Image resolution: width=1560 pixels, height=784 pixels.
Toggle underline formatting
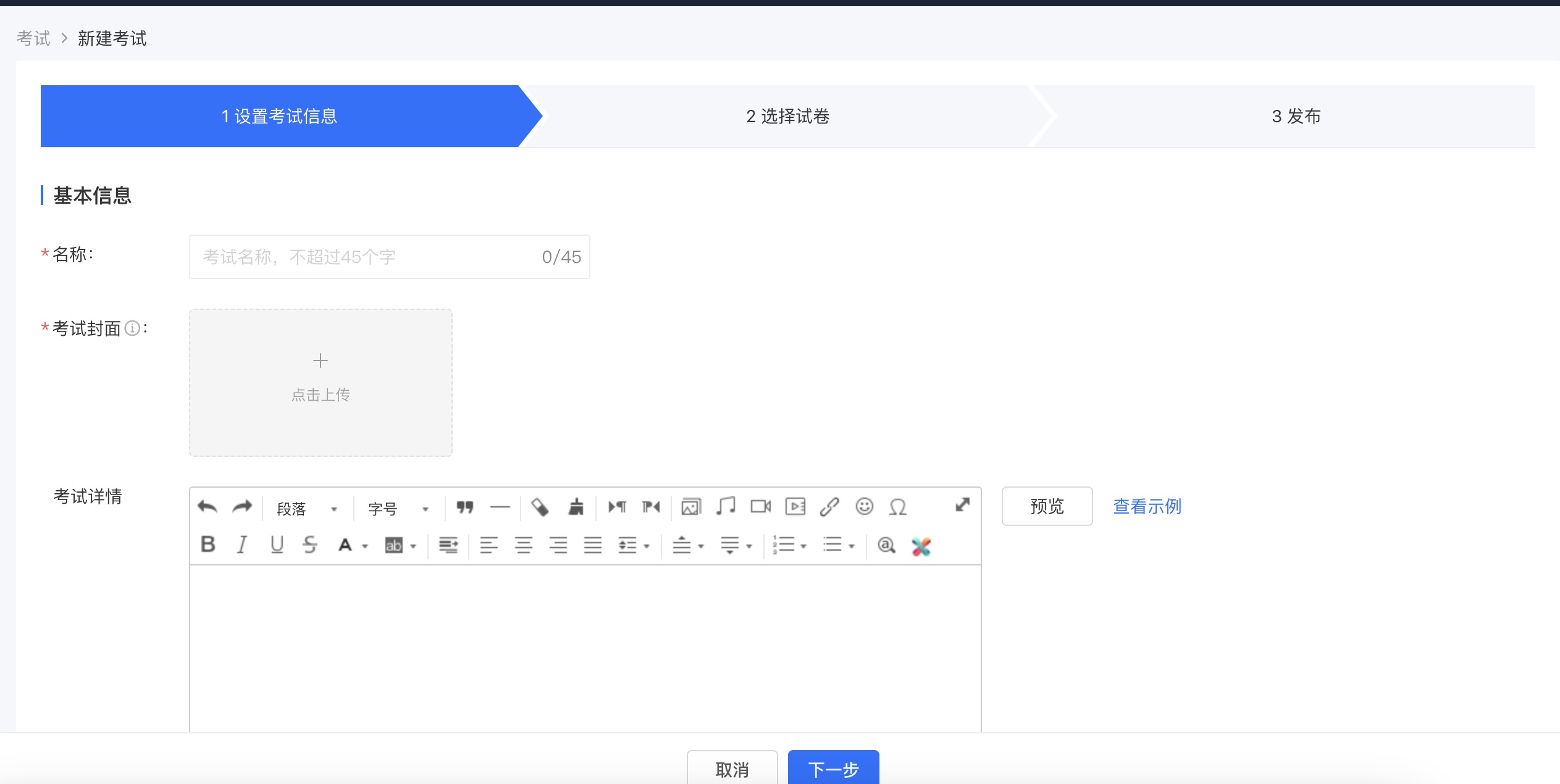pyautogui.click(x=277, y=544)
